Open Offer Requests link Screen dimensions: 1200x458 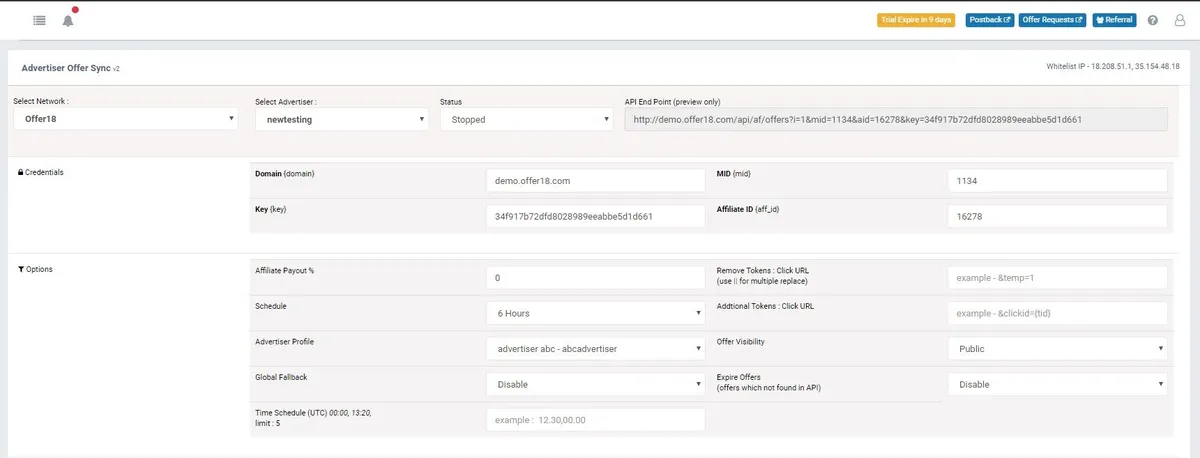1052,20
